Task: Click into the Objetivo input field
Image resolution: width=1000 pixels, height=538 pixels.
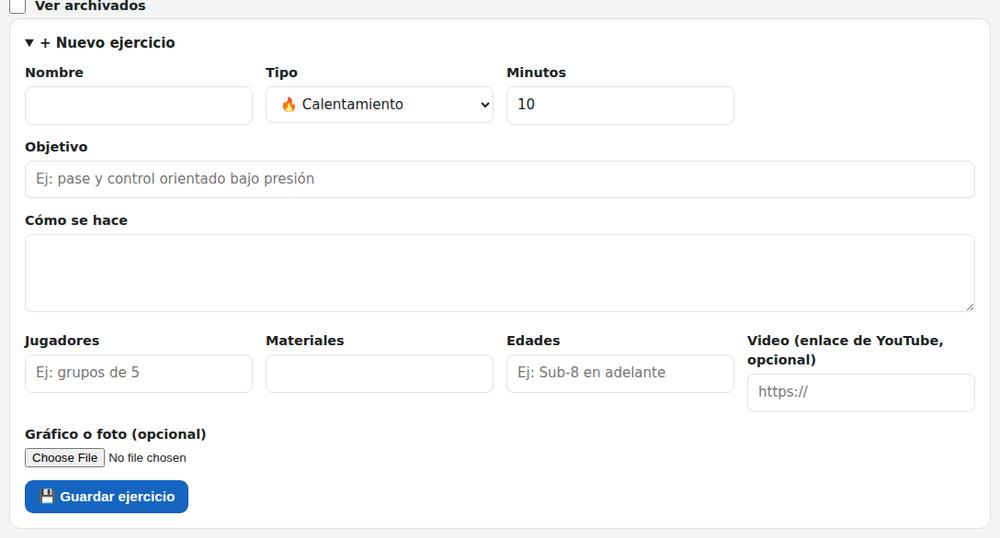Action: (x=499, y=179)
